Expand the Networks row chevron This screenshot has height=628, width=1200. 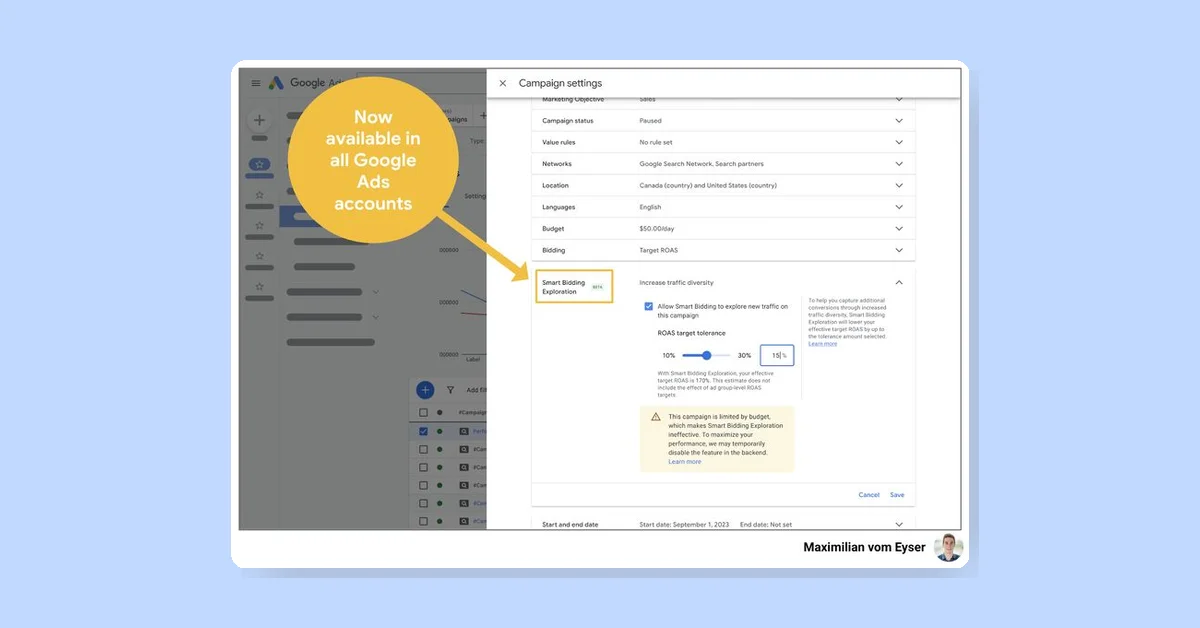pyautogui.click(x=898, y=164)
